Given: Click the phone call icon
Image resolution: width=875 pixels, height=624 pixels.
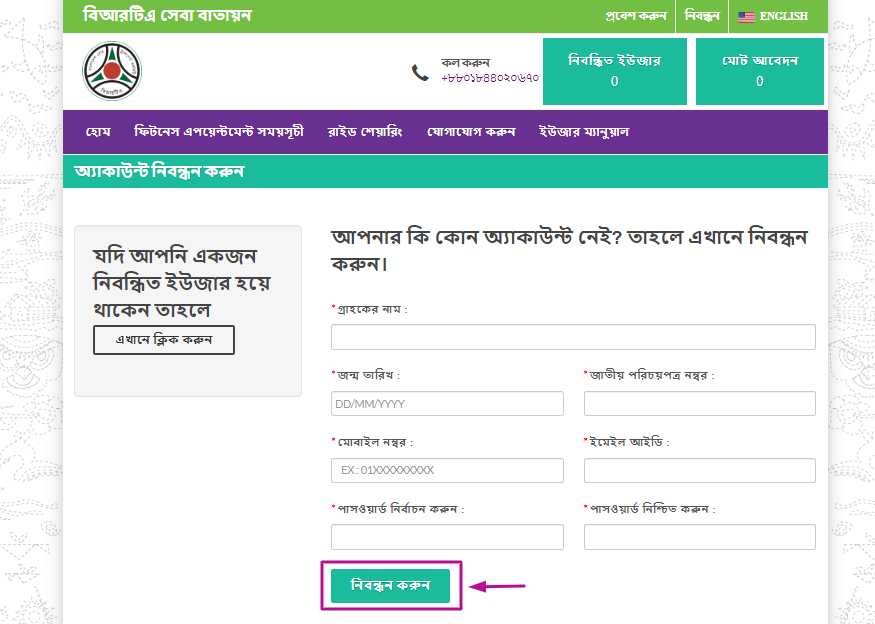Looking at the screenshot, I should pos(420,72).
